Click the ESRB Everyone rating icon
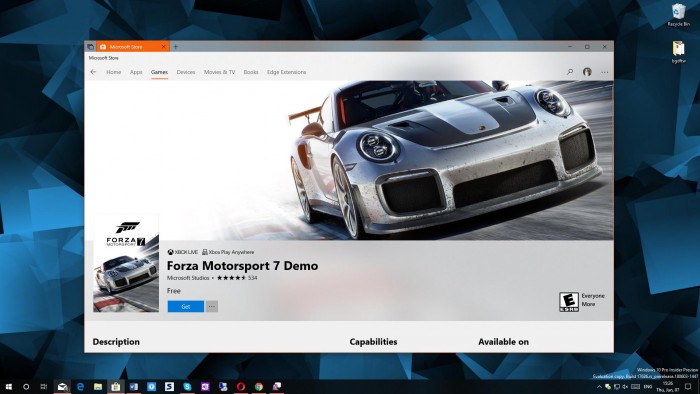Viewport: 700px width, 394px height. click(569, 302)
